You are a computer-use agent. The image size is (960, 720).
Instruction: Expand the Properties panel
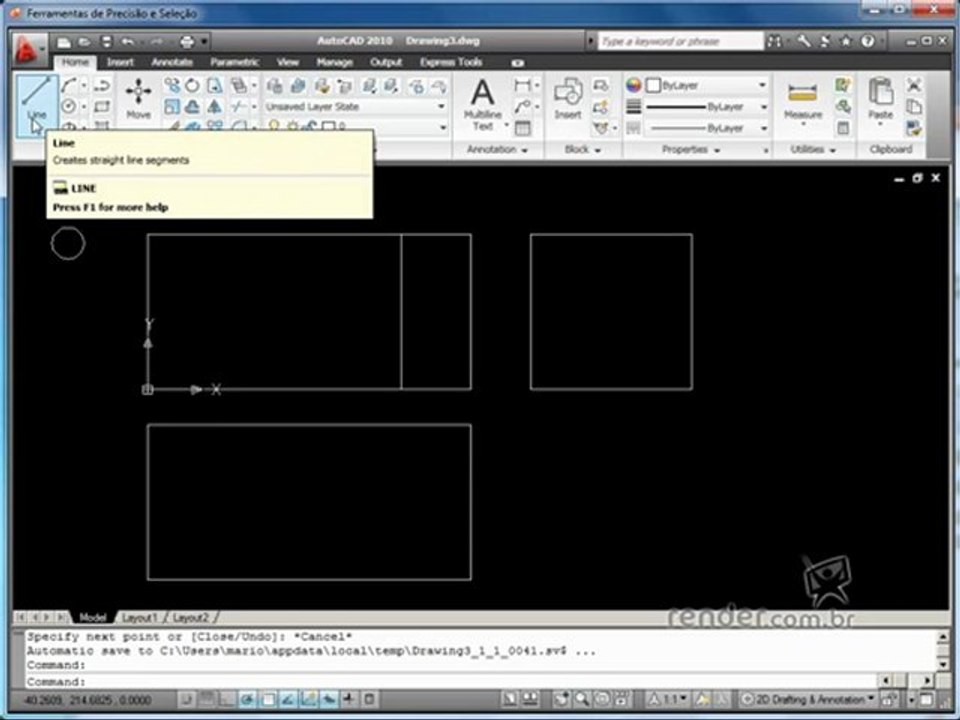point(691,149)
